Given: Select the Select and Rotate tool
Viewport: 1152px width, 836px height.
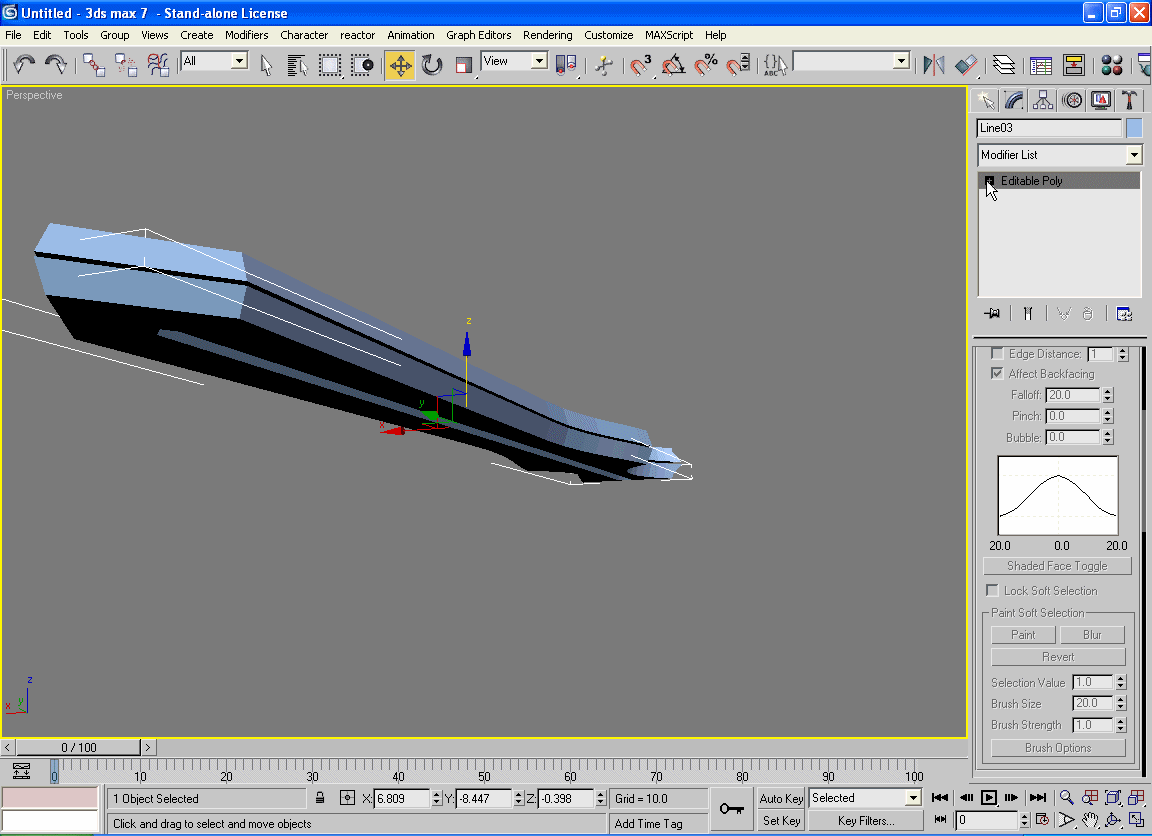Looking at the screenshot, I should (432, 65).
